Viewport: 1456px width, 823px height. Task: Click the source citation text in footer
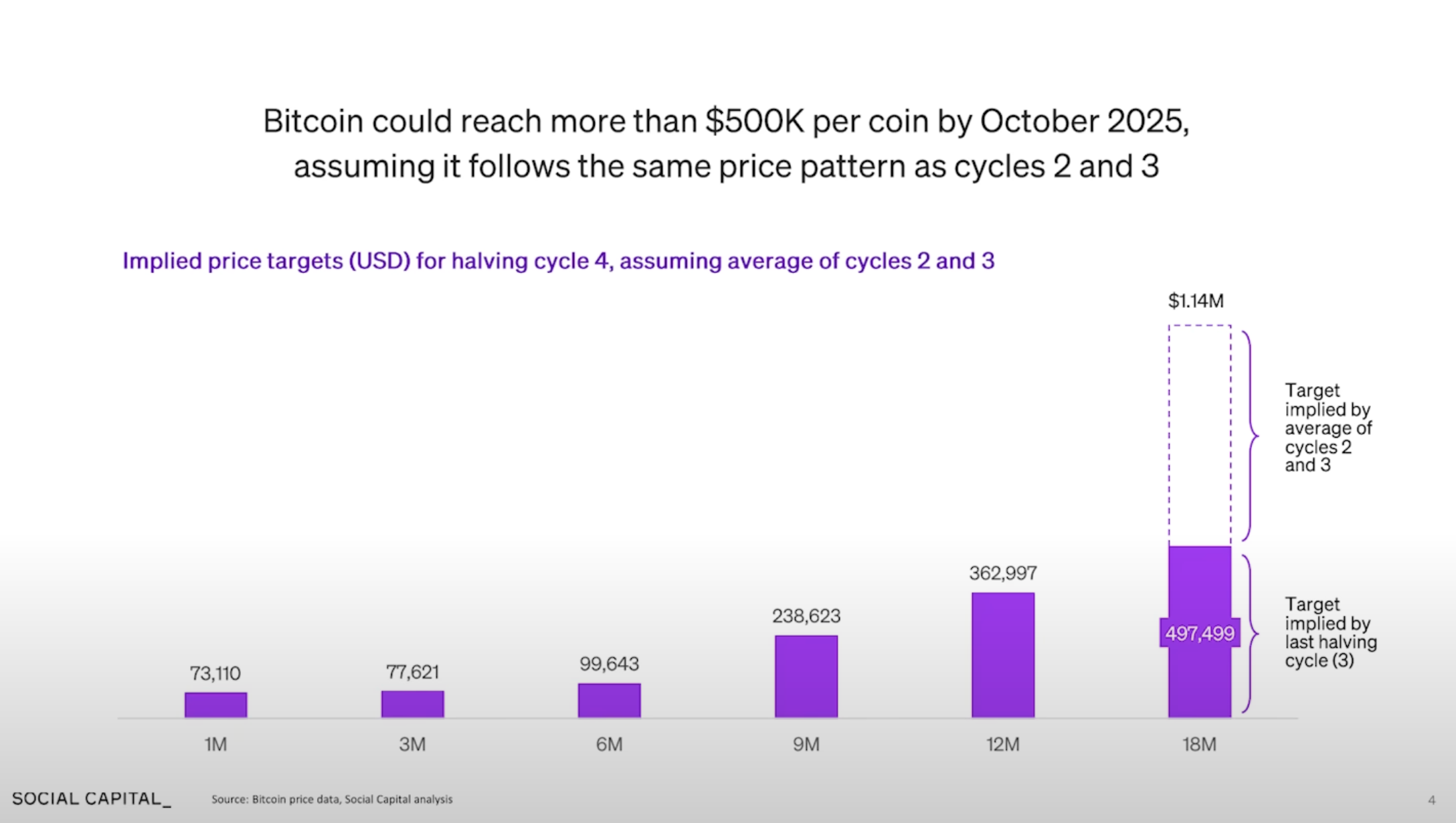tap(332, 800)
